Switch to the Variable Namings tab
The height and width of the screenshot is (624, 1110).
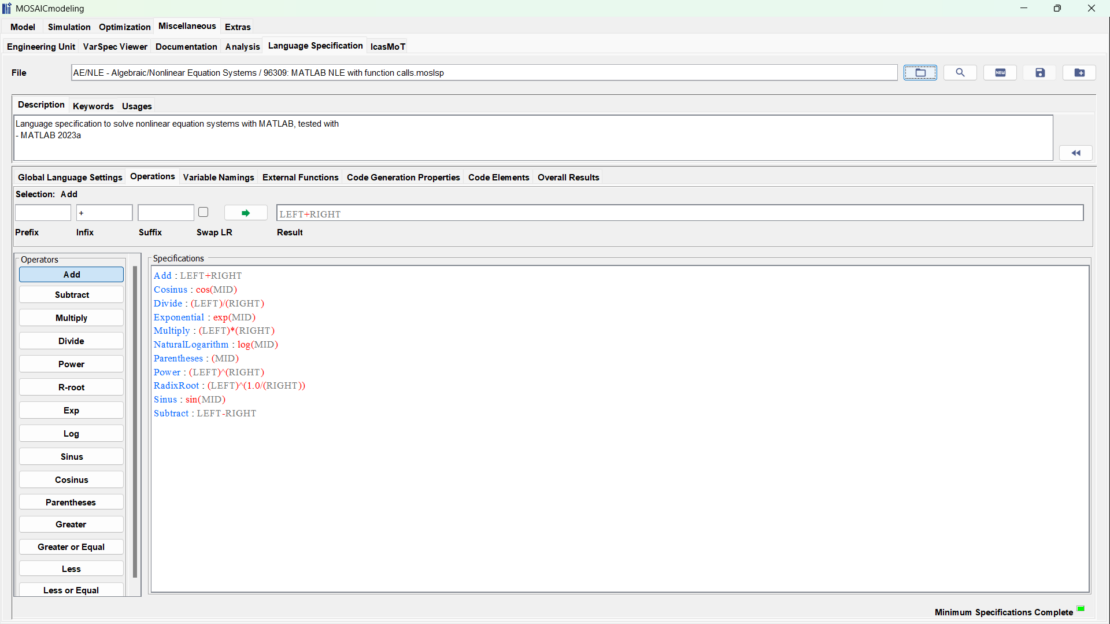tap(218, 177)
